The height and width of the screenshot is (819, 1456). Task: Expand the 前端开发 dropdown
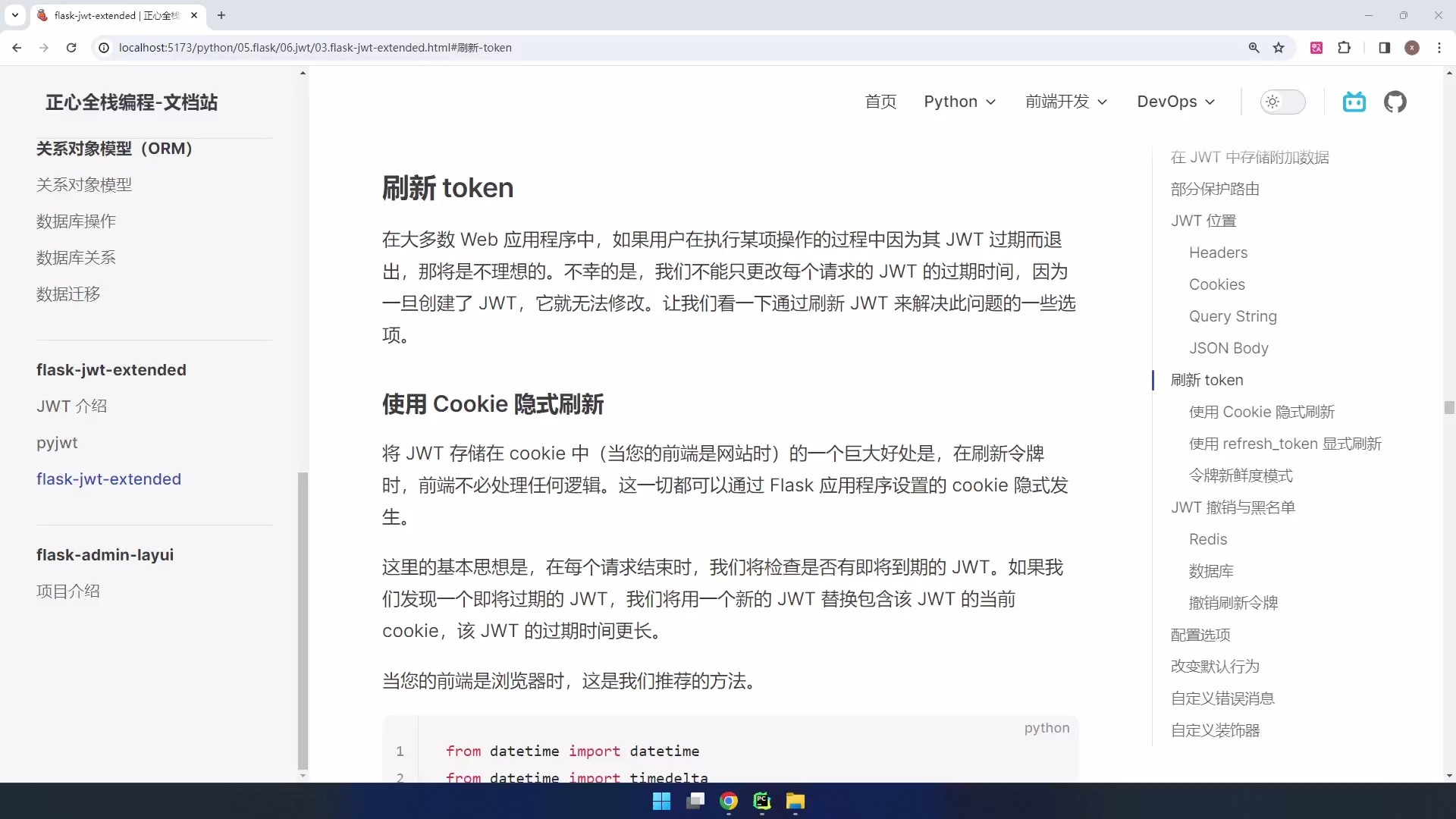tap(1065, 102)
